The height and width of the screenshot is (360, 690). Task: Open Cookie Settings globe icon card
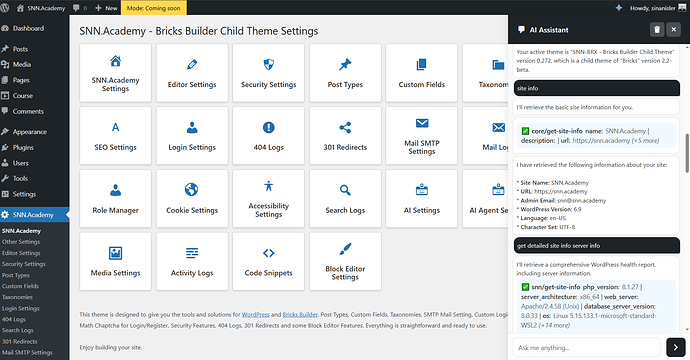point(192,198)
